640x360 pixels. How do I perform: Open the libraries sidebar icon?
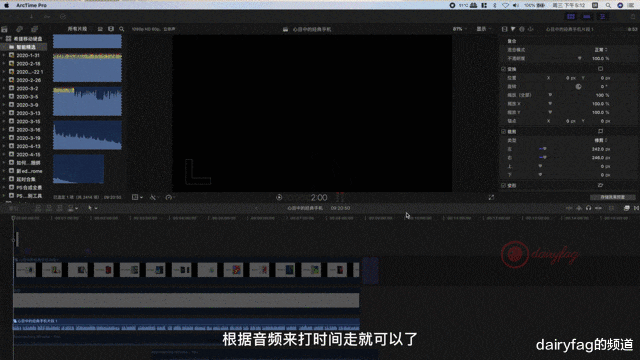(4, 29)
